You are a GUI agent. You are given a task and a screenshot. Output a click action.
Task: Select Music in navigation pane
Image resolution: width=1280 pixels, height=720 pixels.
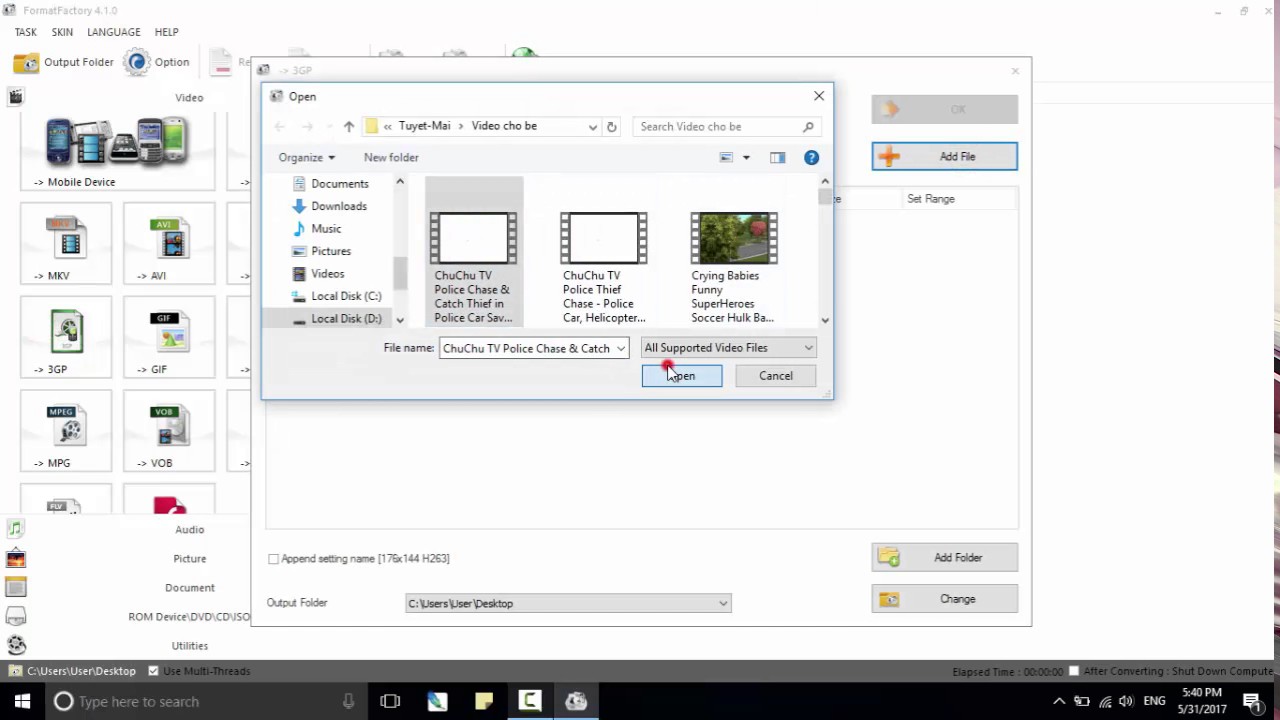325,228
